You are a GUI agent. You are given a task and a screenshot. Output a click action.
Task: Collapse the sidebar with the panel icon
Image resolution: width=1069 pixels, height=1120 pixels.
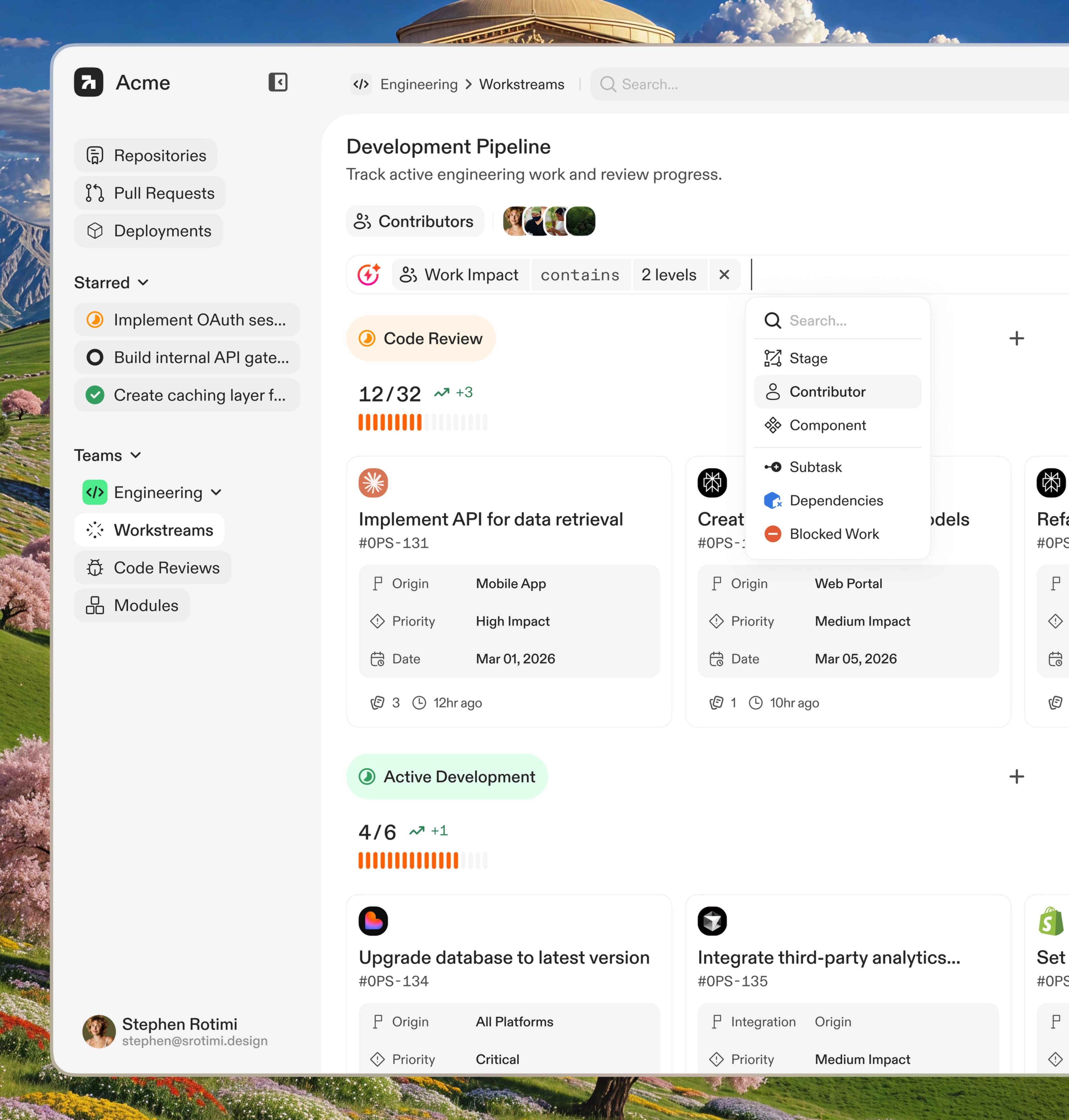coord(278,82)
